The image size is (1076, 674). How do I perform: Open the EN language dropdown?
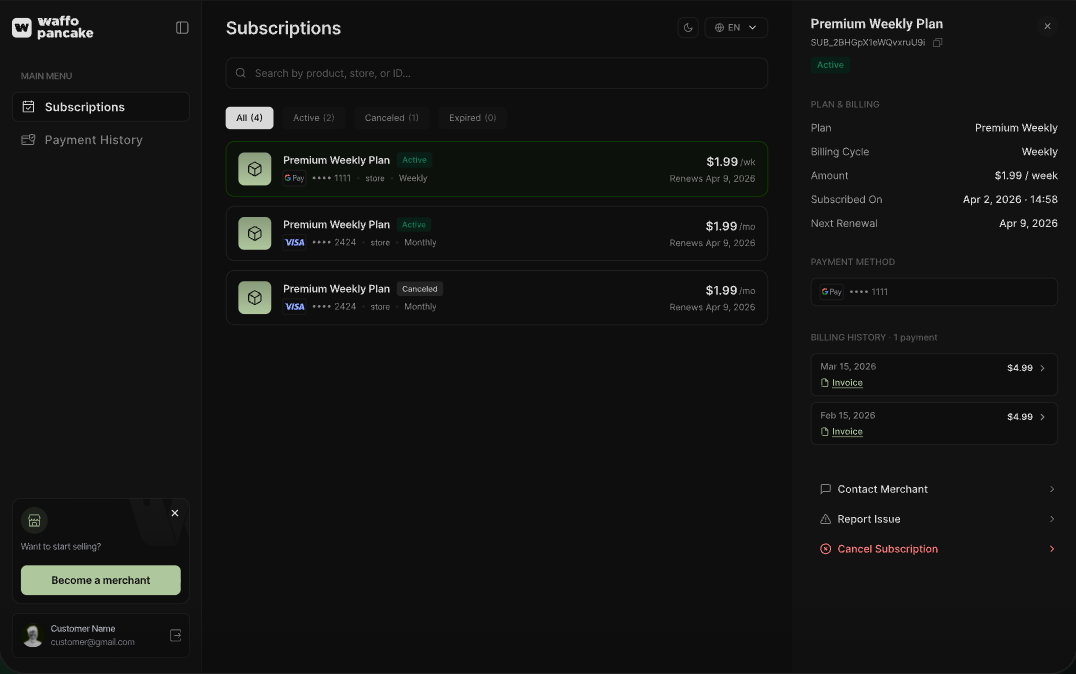736,27
